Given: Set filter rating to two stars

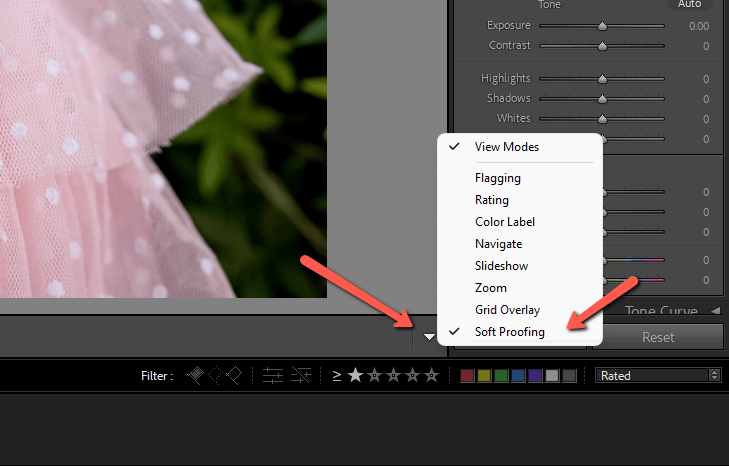Looking at the screenshot, I should click(375, 375).
